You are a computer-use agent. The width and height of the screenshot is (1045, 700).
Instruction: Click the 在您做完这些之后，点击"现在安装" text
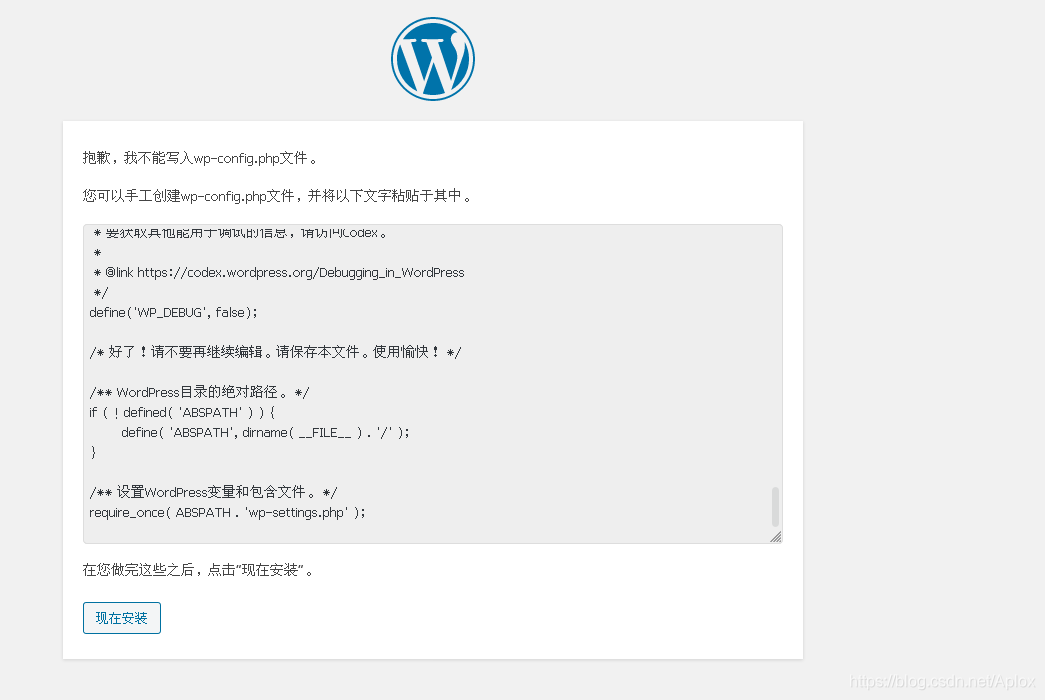pos(198,570)
